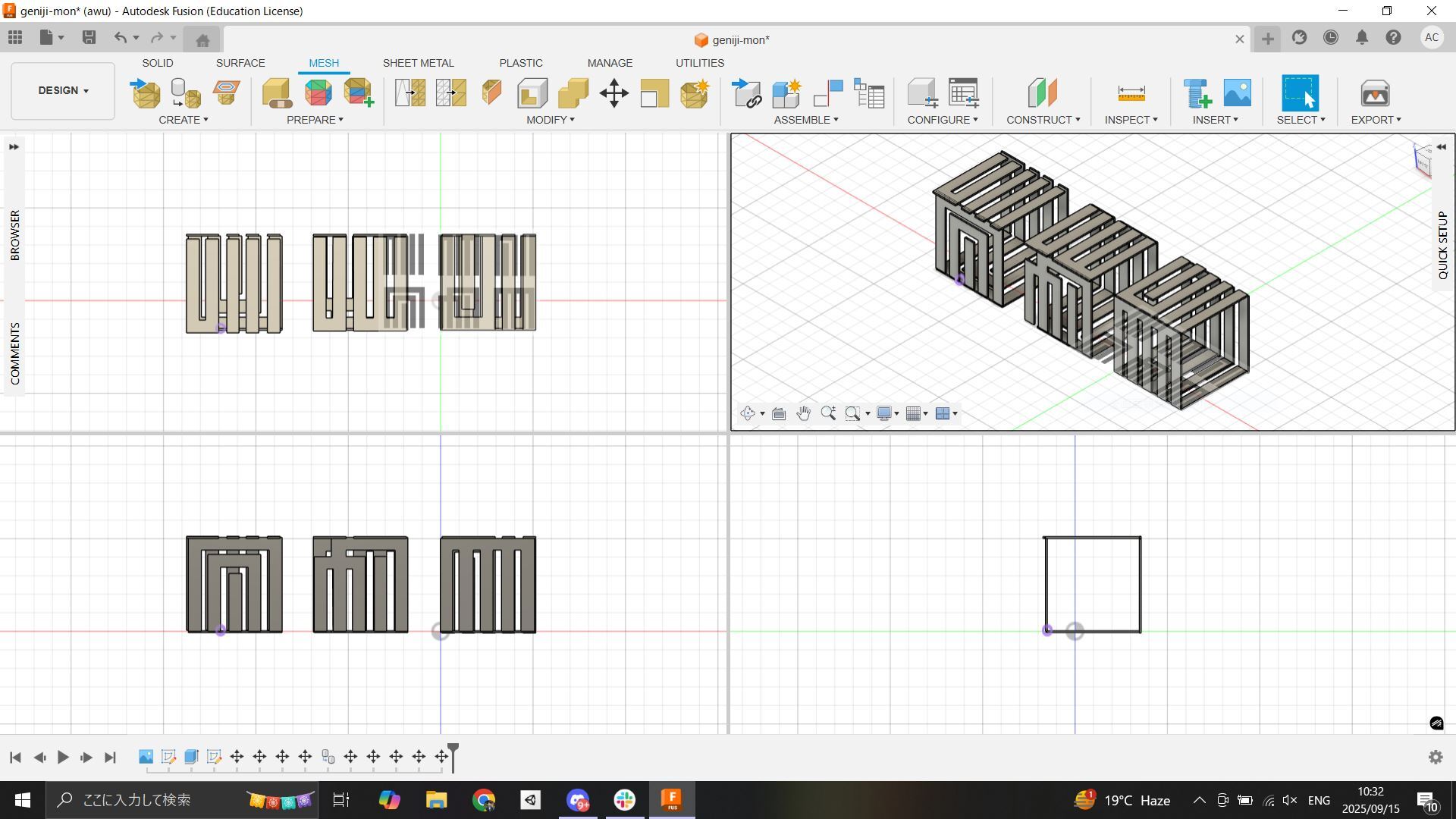Click the Capture Image icon in Export
Screen dimensions: 1456x819
[x=1374, y=93]
